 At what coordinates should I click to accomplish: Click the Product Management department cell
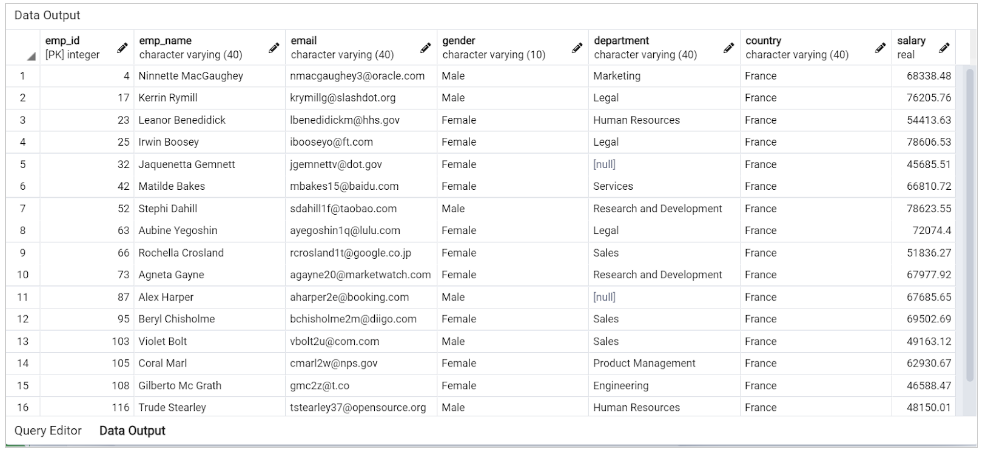pos(665,363)
